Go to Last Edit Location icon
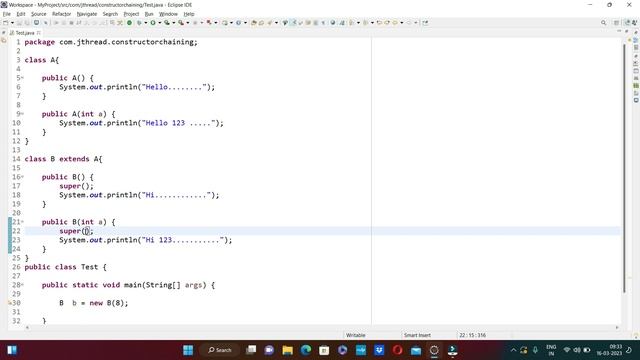 (379, 23)
